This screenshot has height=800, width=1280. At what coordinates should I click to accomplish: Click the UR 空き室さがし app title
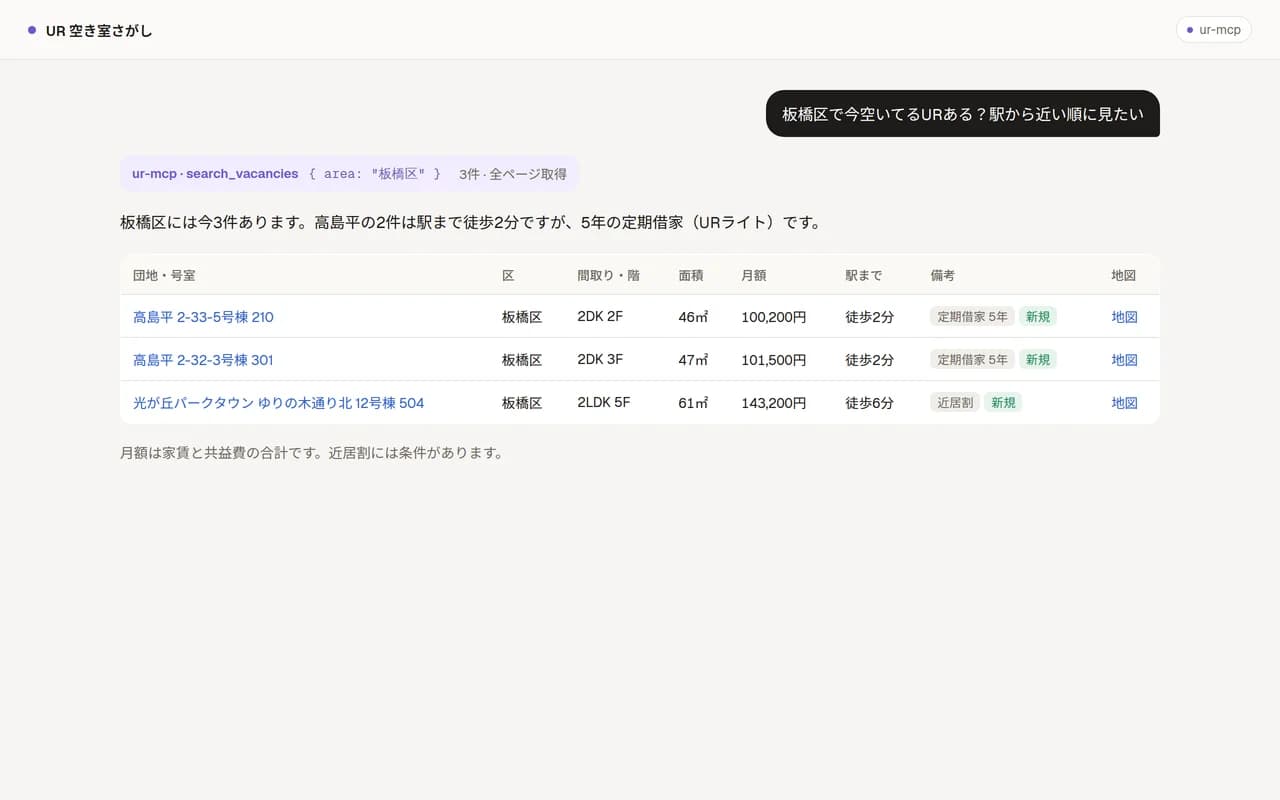coord(99,30)
